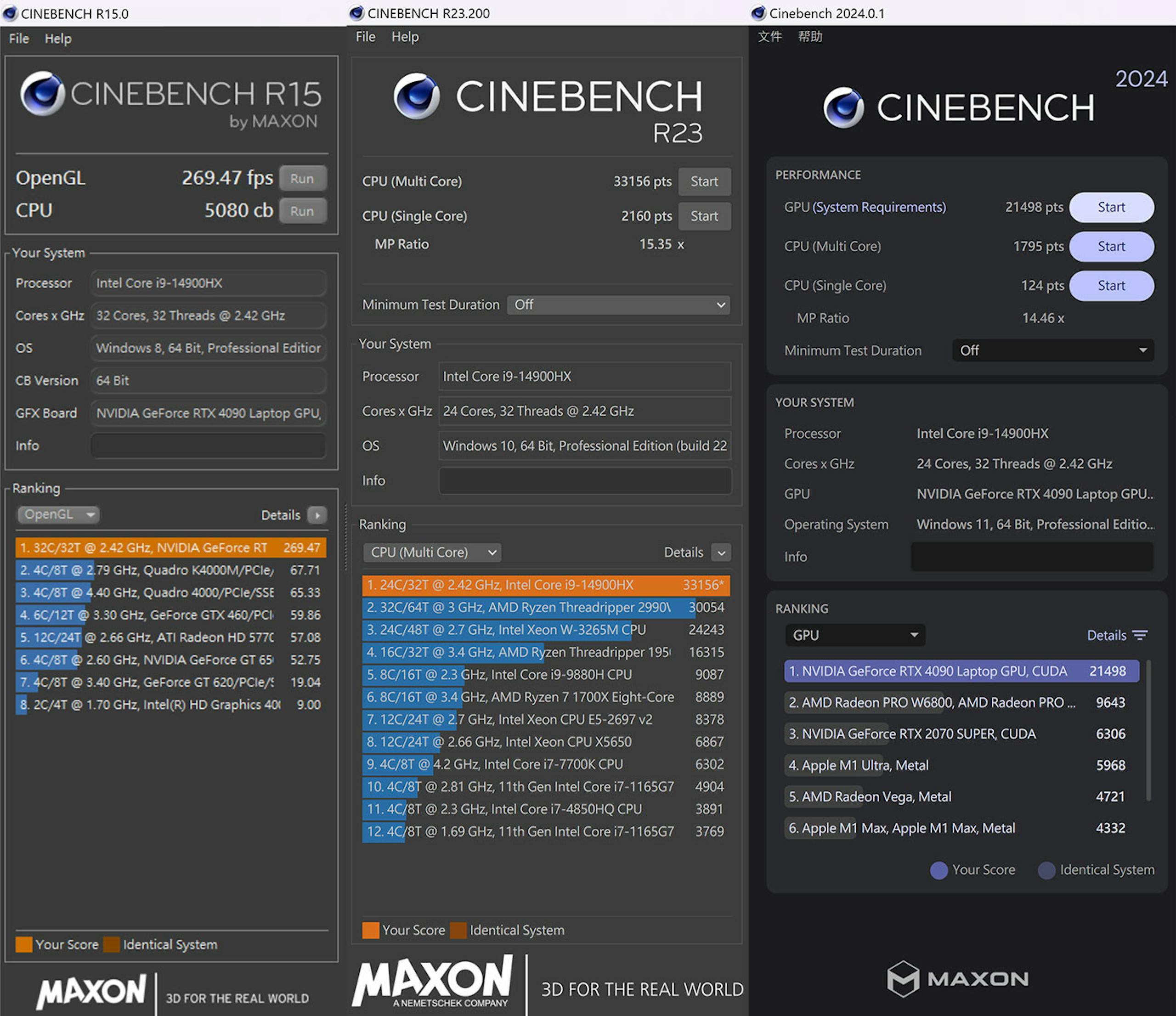Image resolution: width=1176 pixels, height=1016 pixels.
Task: Select R15 ranking row Intel(R) HD Graphics
Action: [171, 705]
